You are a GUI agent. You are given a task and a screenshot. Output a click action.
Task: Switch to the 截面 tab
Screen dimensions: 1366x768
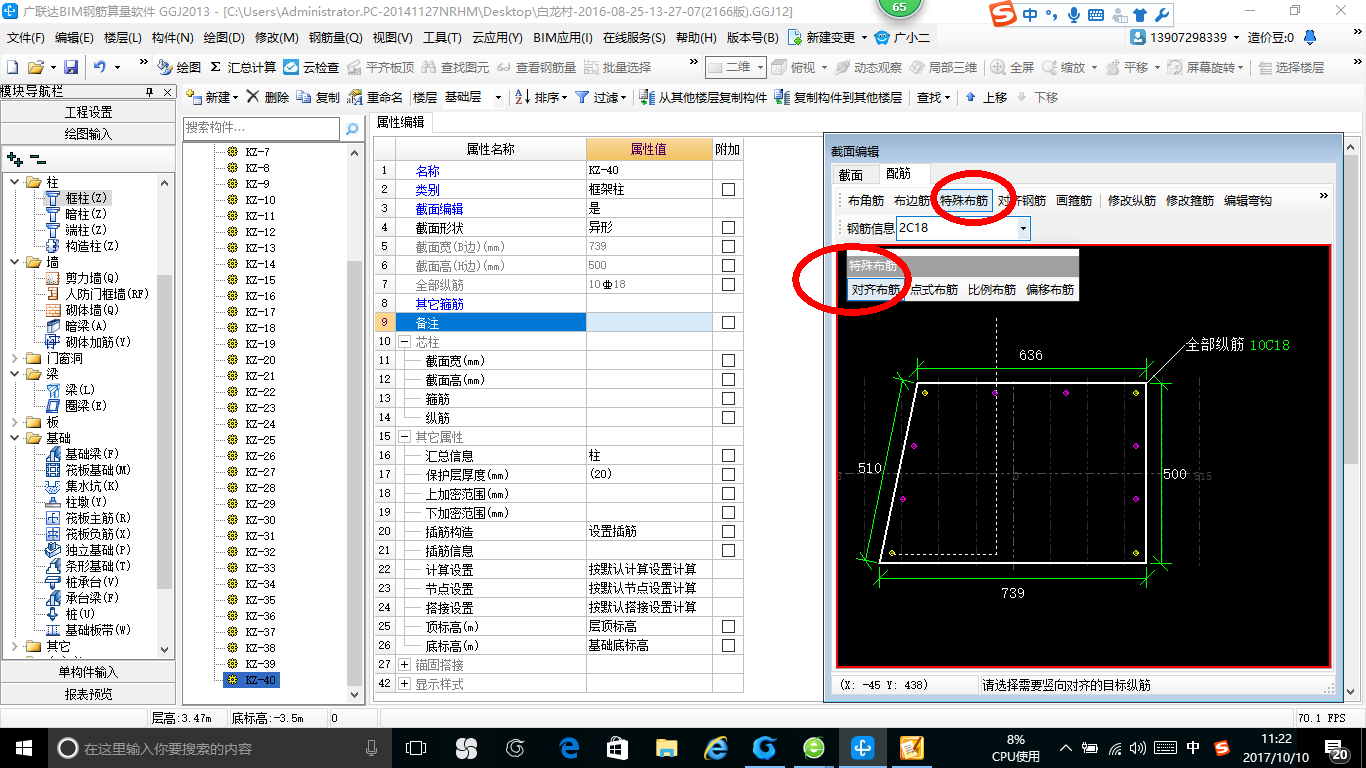[x=850, y=175]
